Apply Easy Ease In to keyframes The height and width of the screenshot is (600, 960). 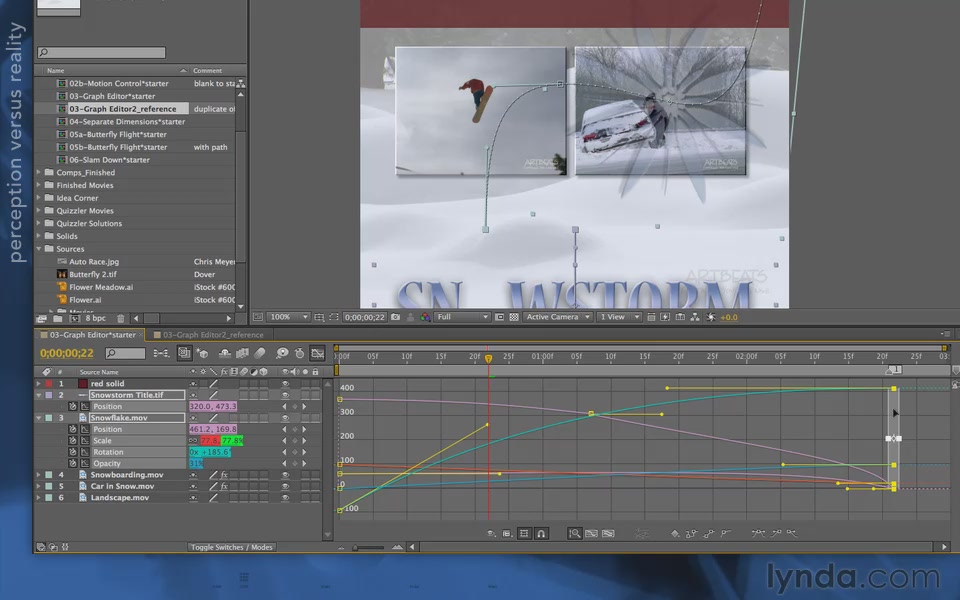[776, 534]
